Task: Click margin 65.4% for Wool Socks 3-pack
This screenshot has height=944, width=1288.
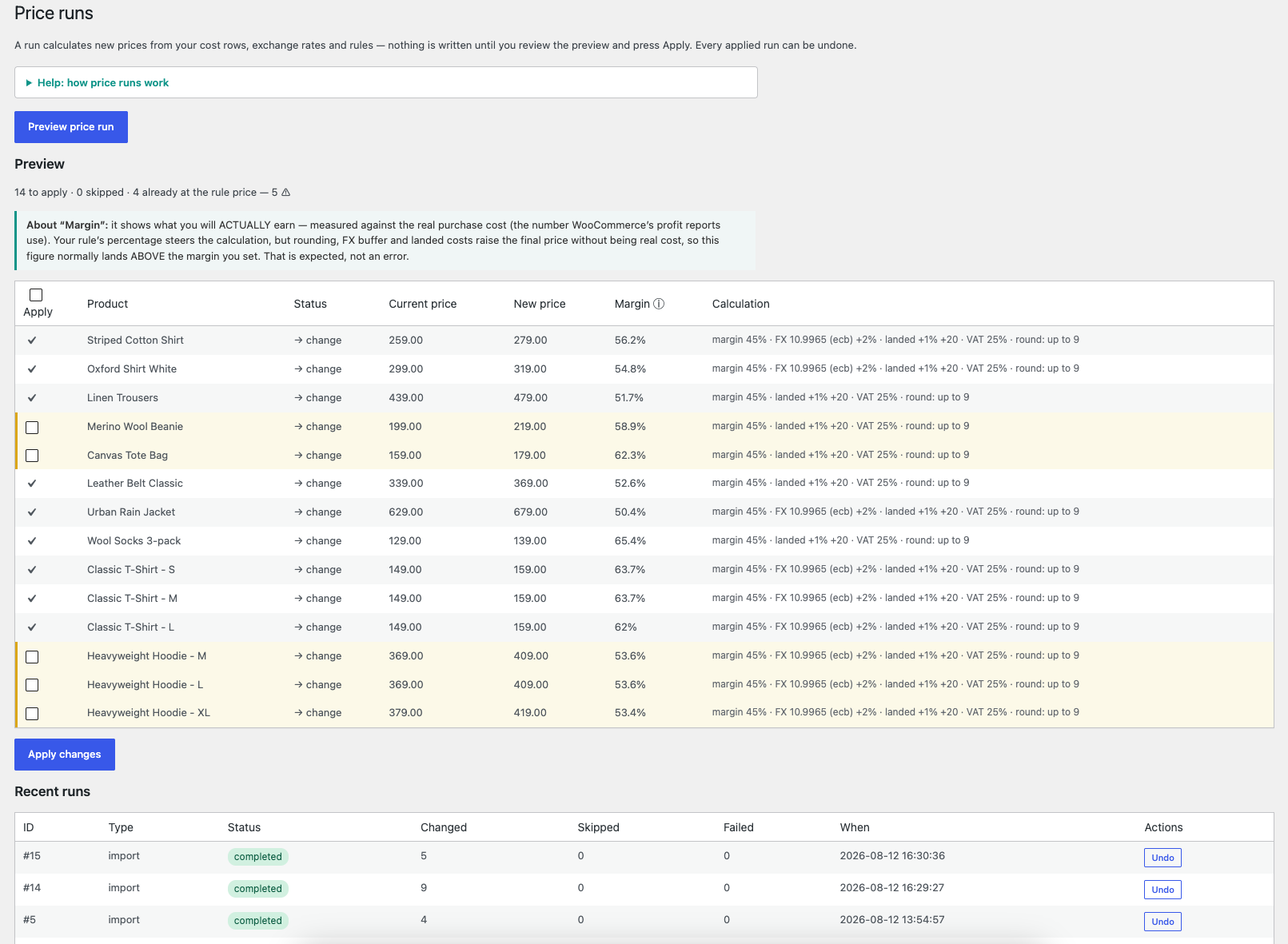Action: [630, 541]
